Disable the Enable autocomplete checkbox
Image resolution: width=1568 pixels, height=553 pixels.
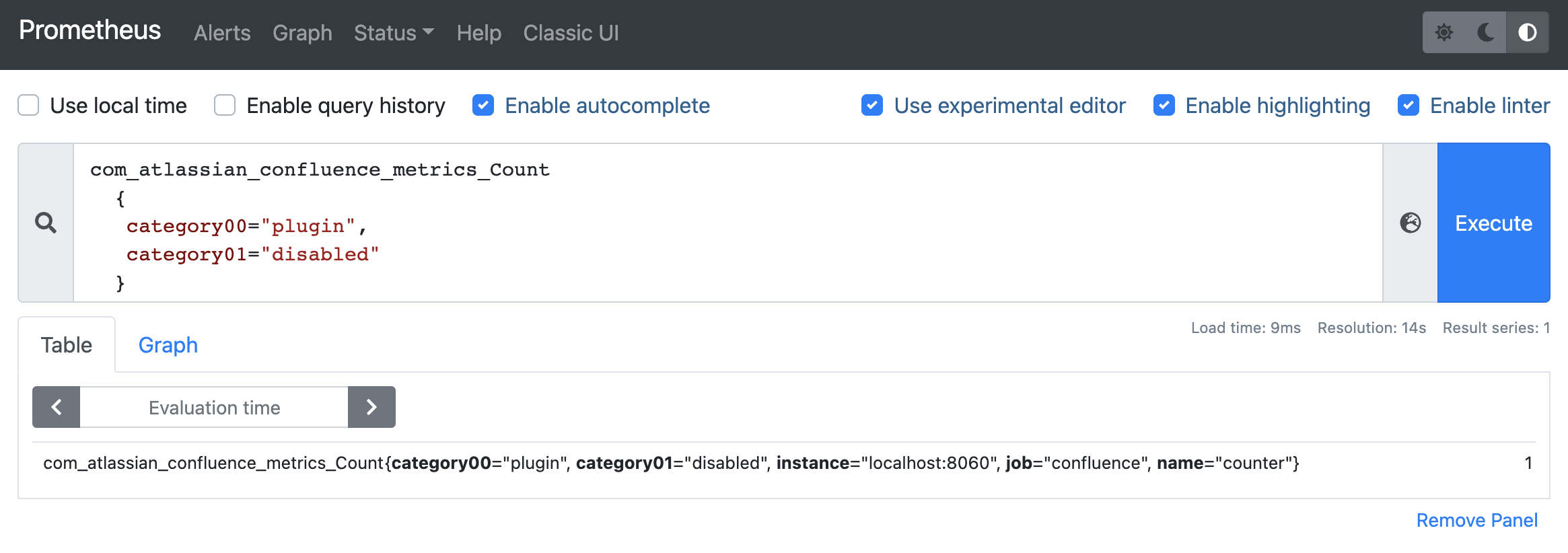[483, 106]
